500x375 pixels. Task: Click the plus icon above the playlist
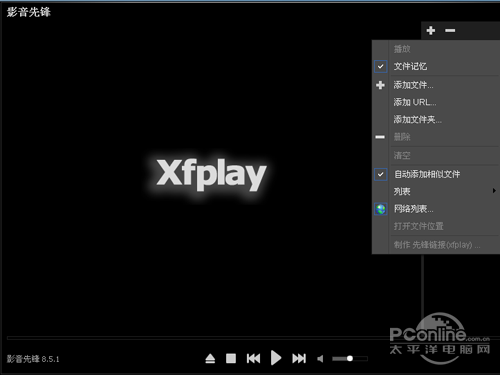pos(431,30)
